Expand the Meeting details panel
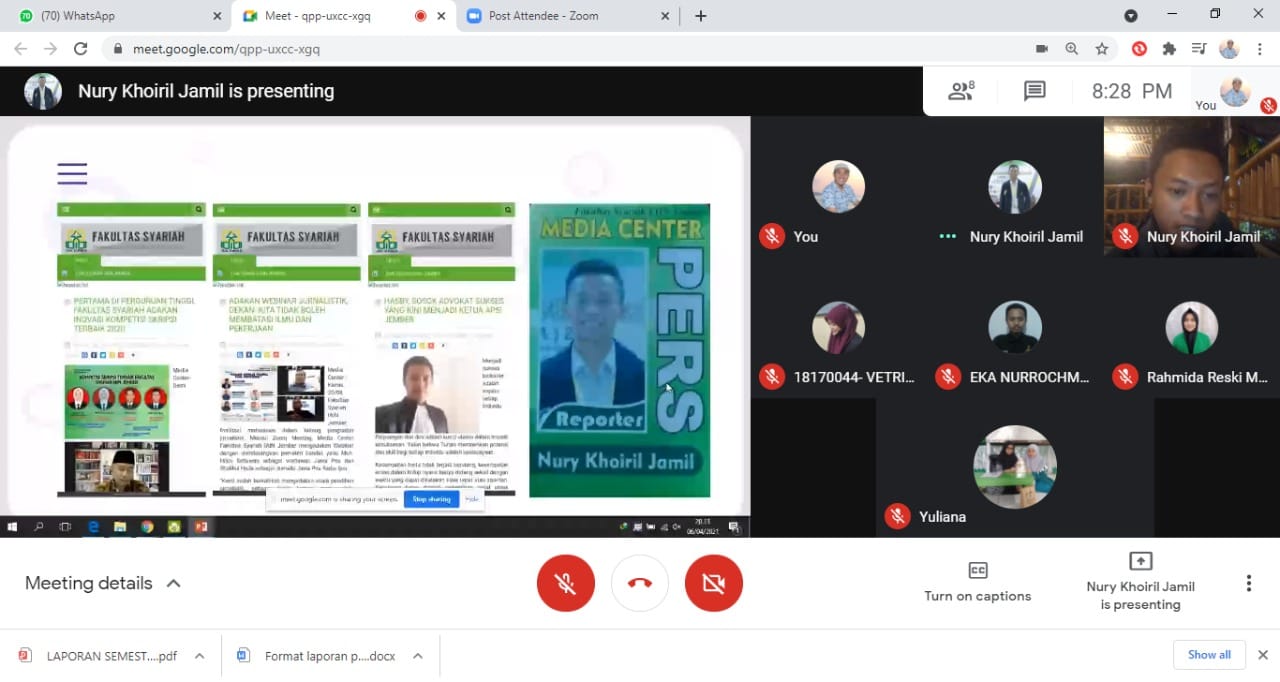This screenshot has width=1280, height=682. pyautogui.click(x=103, y=583)
